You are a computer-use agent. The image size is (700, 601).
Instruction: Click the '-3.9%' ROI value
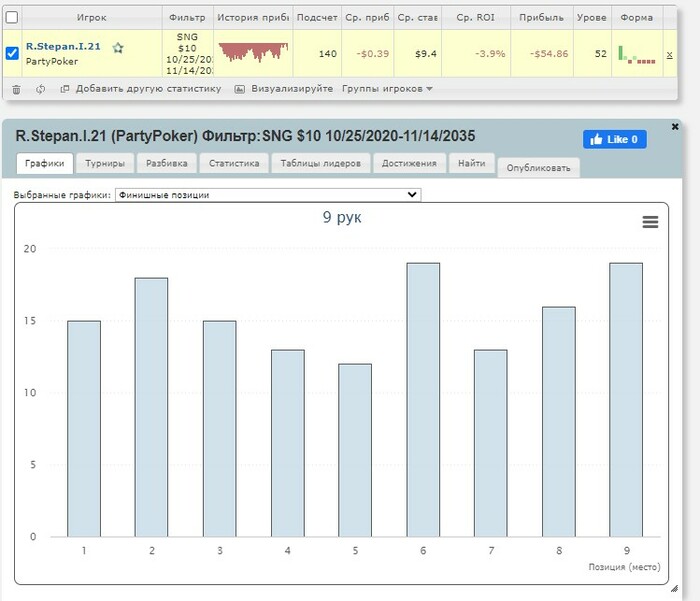click(x=490, y=54)
